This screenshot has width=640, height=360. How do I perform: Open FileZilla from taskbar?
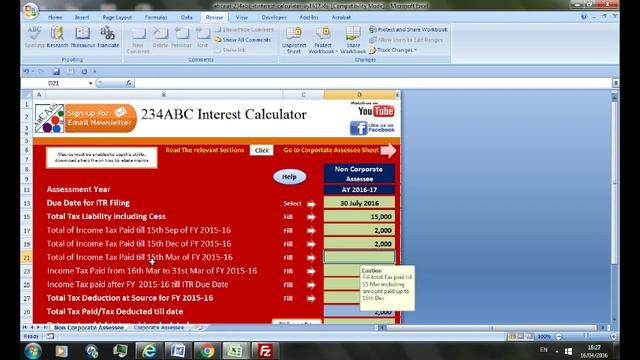pos(265,351)
